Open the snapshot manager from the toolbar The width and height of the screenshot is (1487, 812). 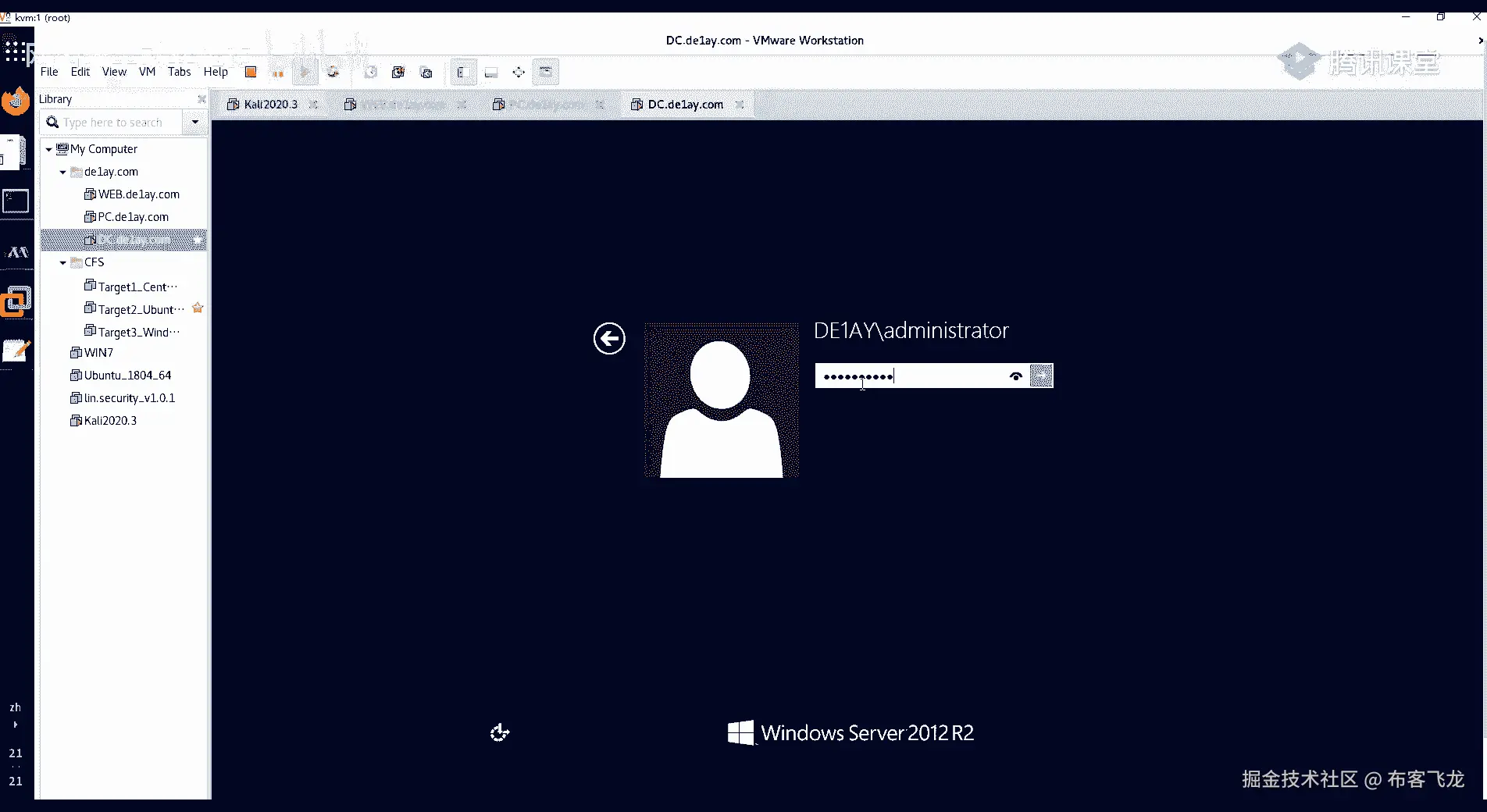[426, 73]
